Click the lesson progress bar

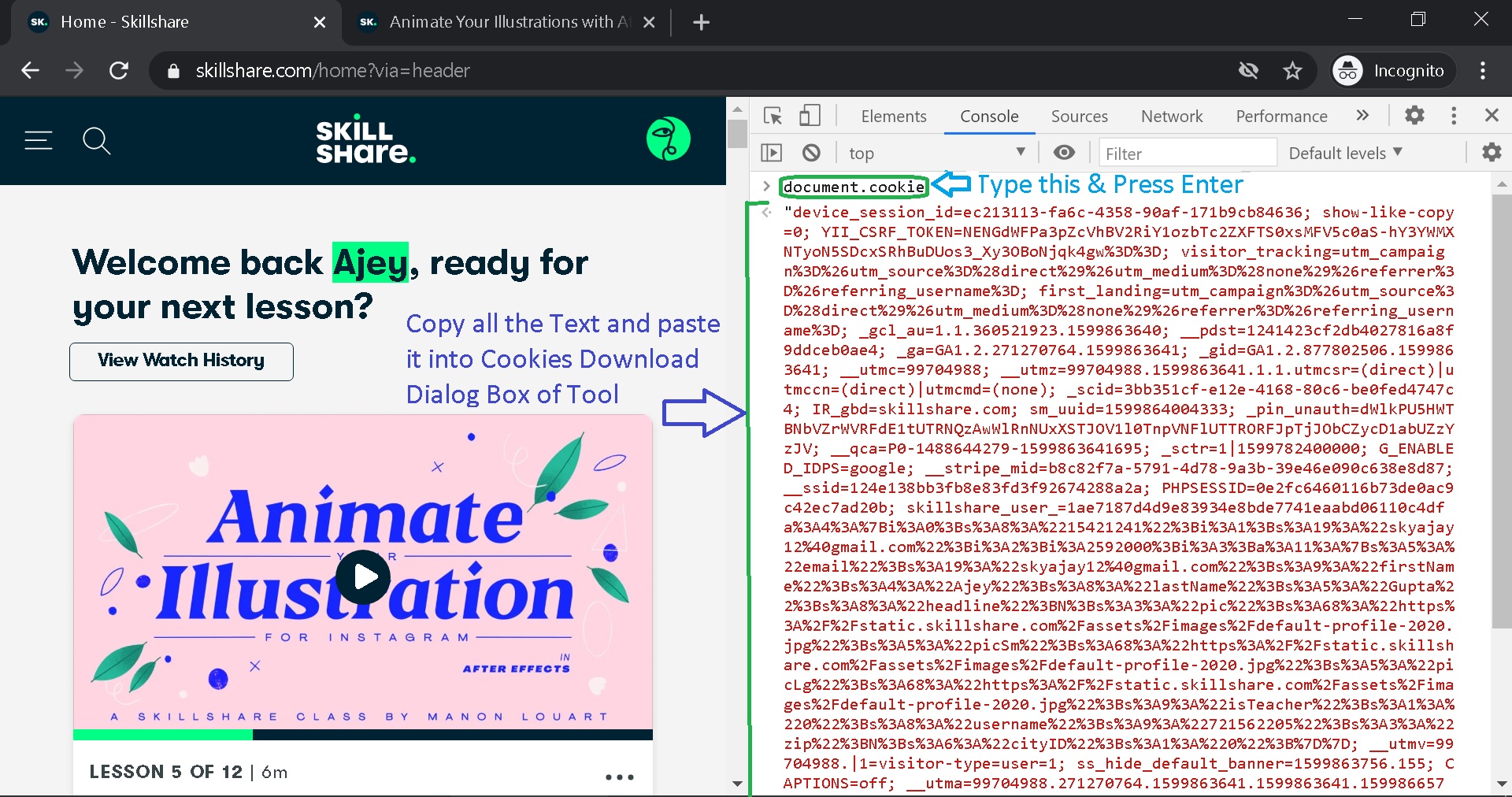363,735
